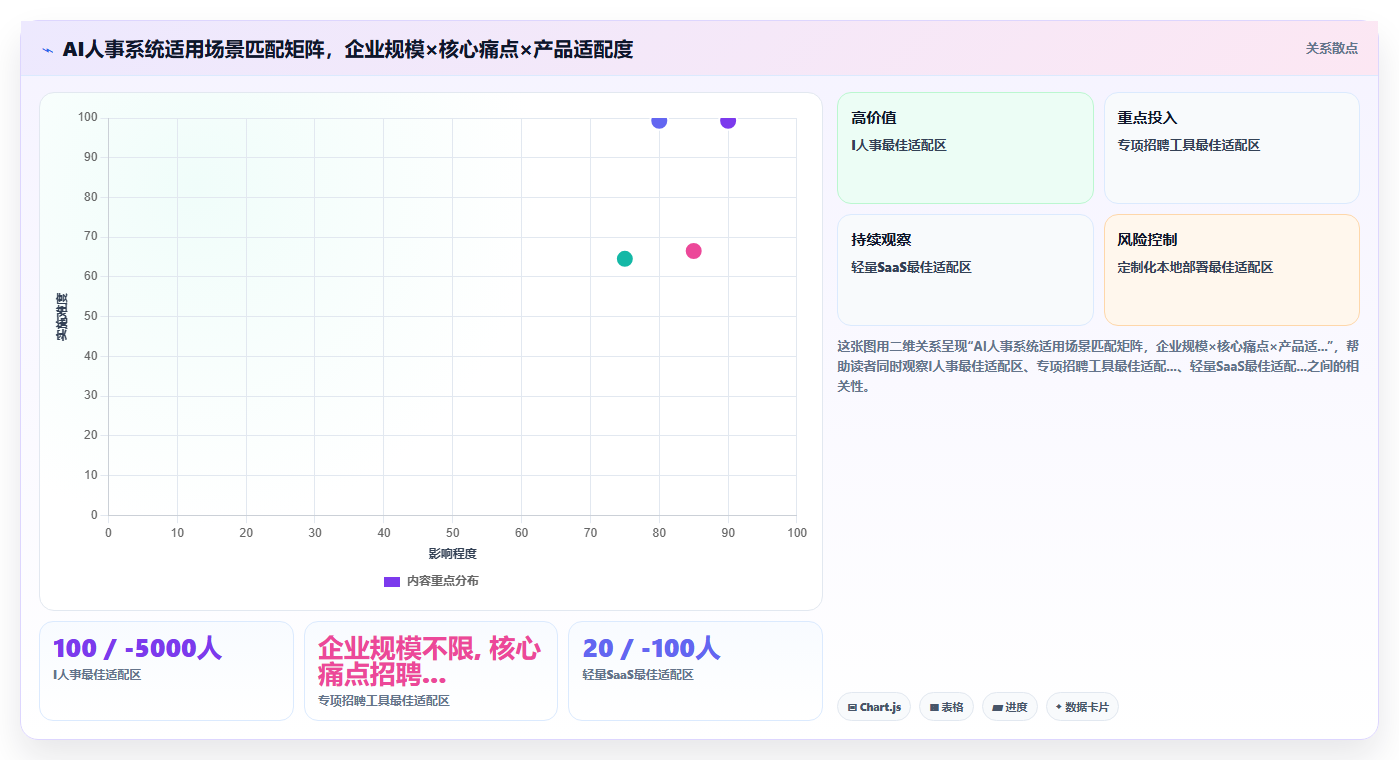The width and height of the screenshot is (1399, 760).
Task: Click 轻量SaaS最佳适配区 text in 持续观察 card
Action: pyautogui.click(x=911, y=268)
